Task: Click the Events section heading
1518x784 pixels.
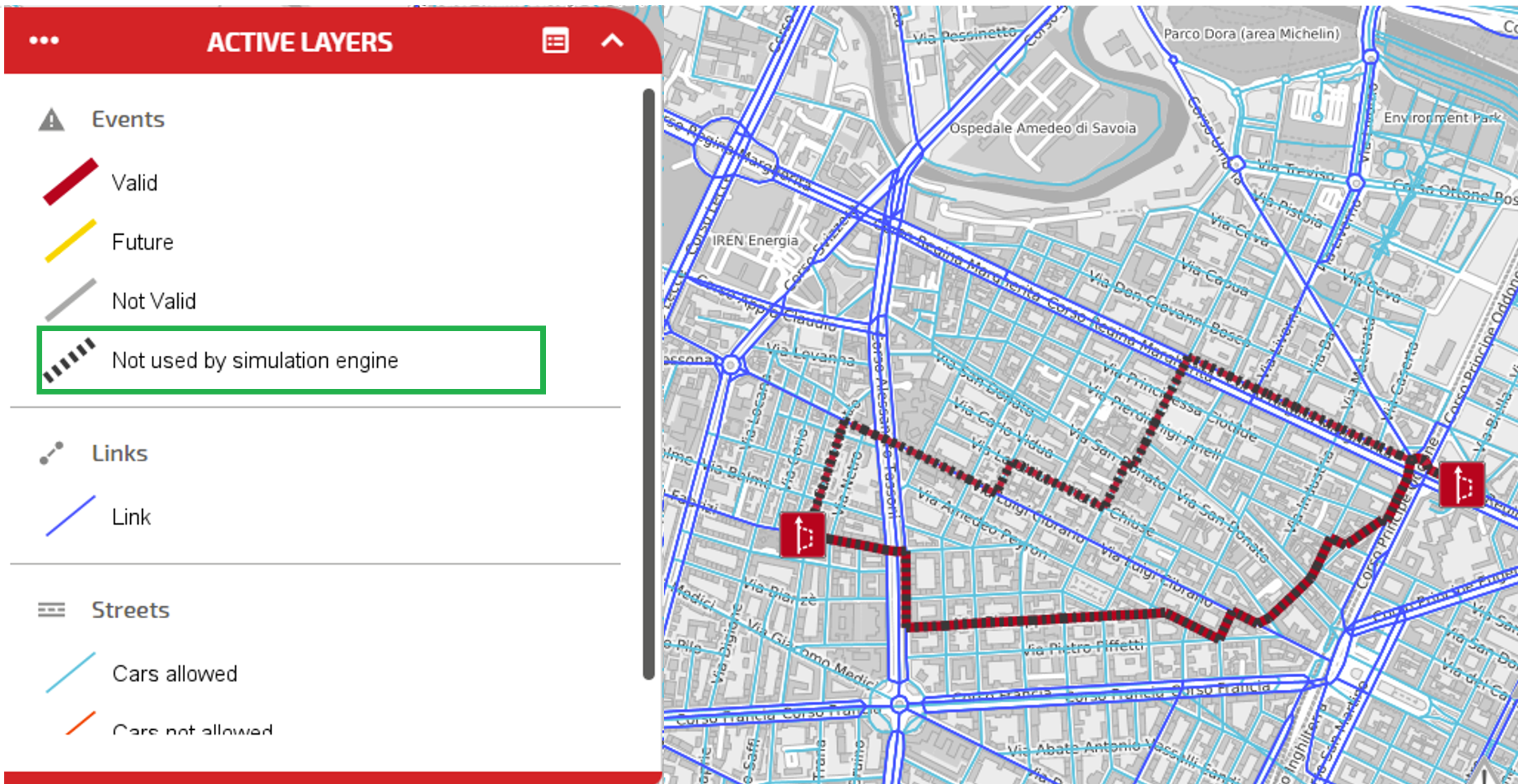Action: (128, 120)
